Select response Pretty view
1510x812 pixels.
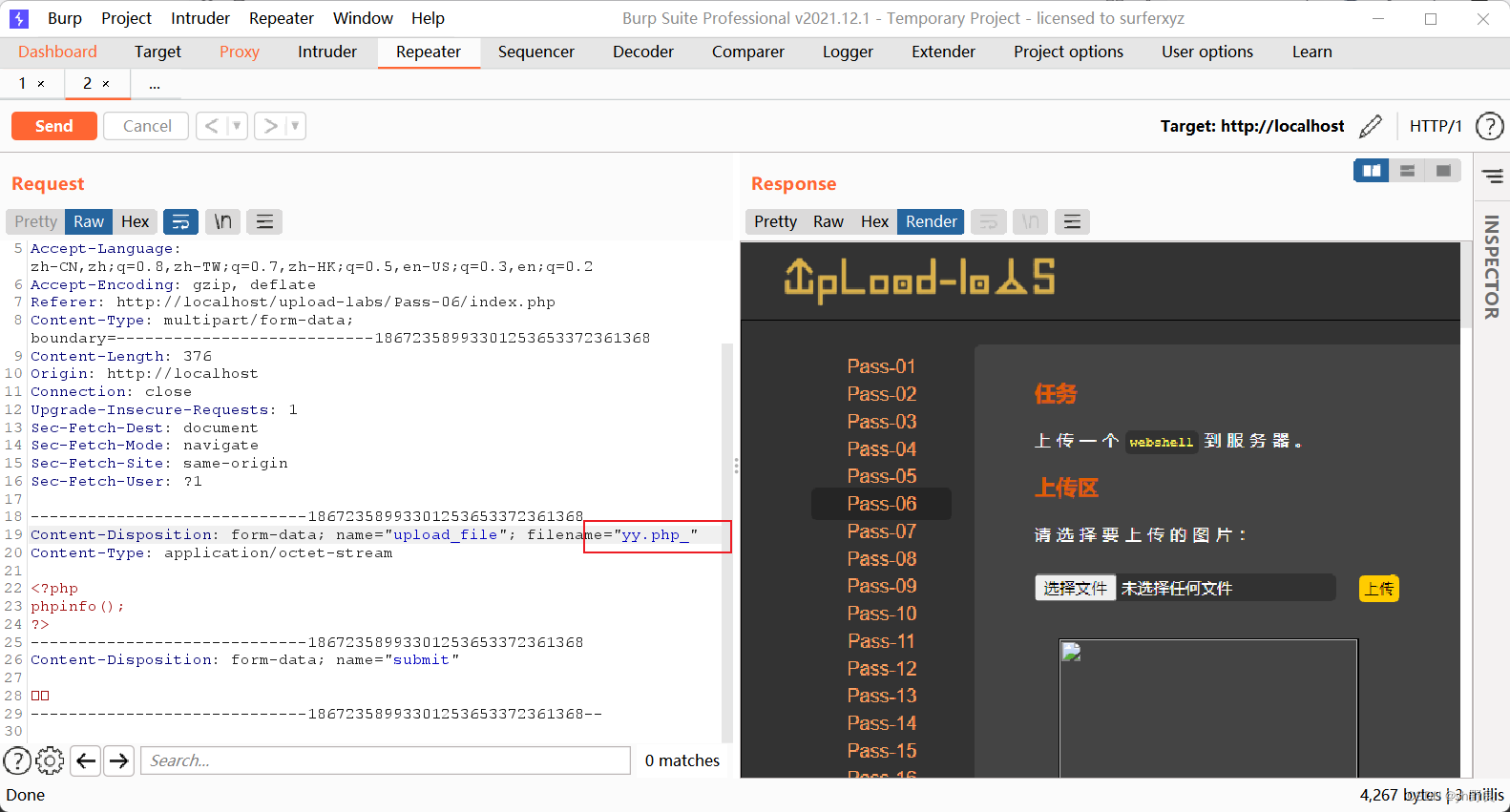(x=775, y=221)
